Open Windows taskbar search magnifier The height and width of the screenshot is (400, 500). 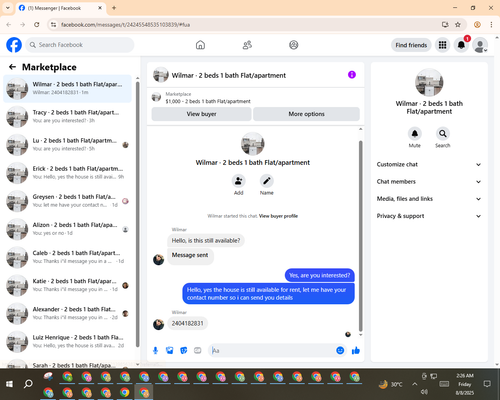click(x=28, y=384)
